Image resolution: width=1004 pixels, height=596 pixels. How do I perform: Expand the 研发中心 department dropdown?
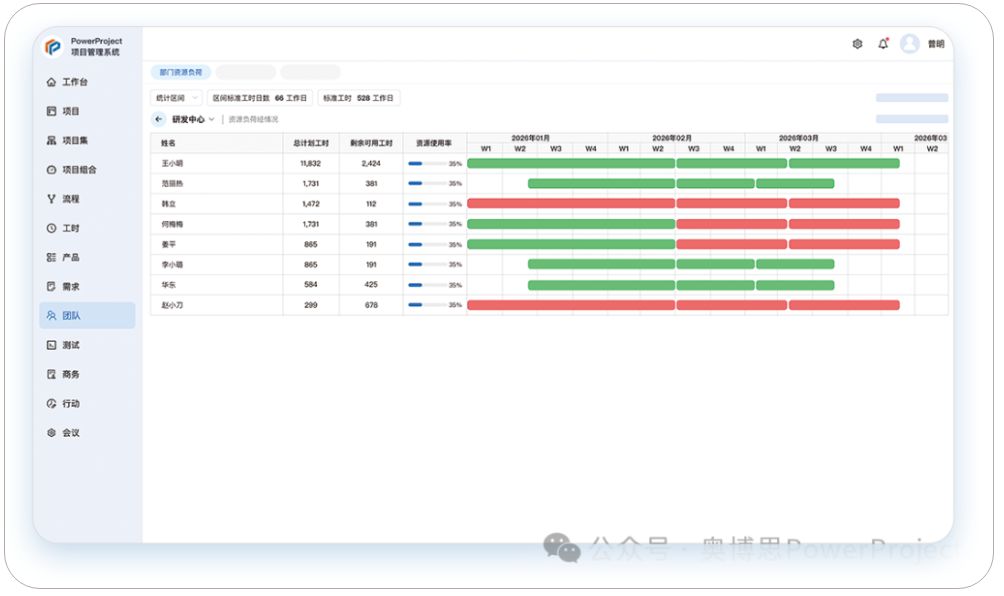[x=193, y=119]
